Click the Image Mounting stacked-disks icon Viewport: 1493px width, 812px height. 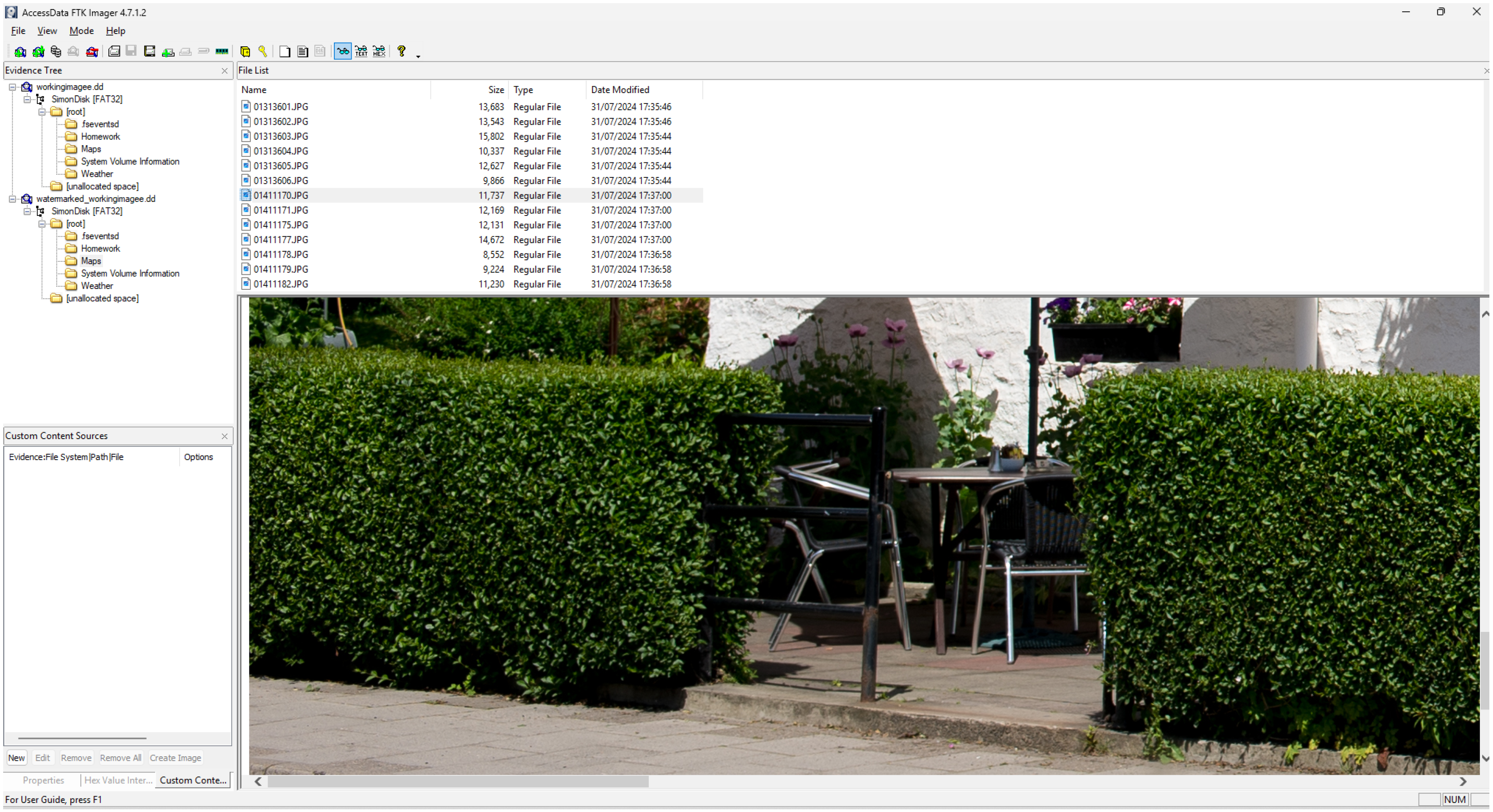click(x=56, y=52)
